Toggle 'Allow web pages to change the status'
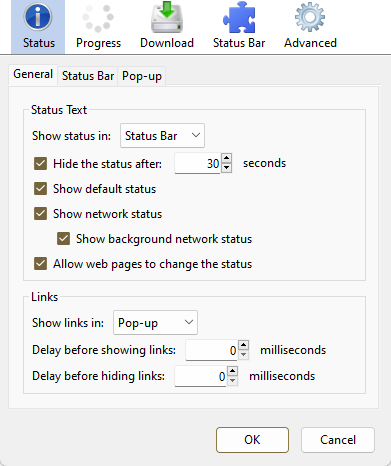 pyautogui.click(x=40, y=264)
